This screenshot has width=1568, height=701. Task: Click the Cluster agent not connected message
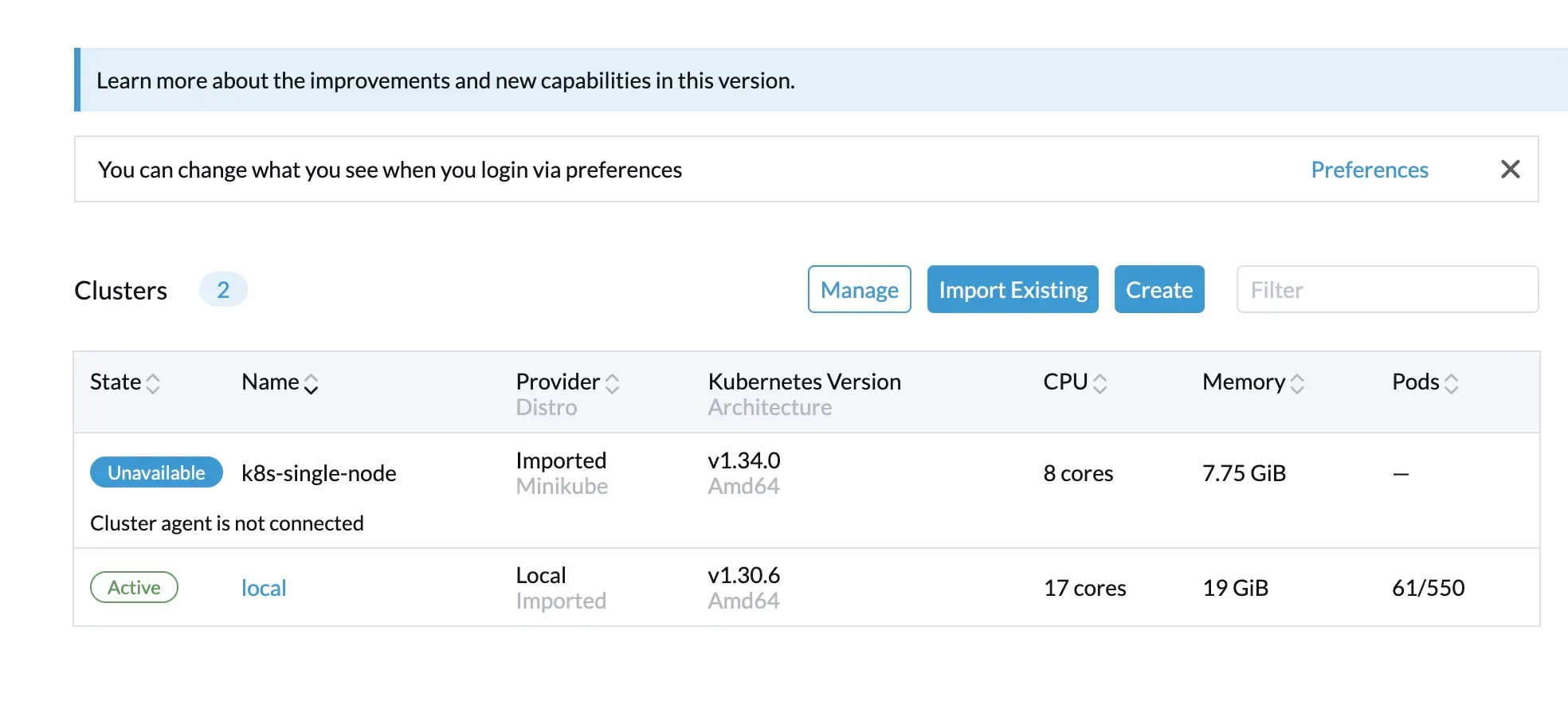coord(227,523)
